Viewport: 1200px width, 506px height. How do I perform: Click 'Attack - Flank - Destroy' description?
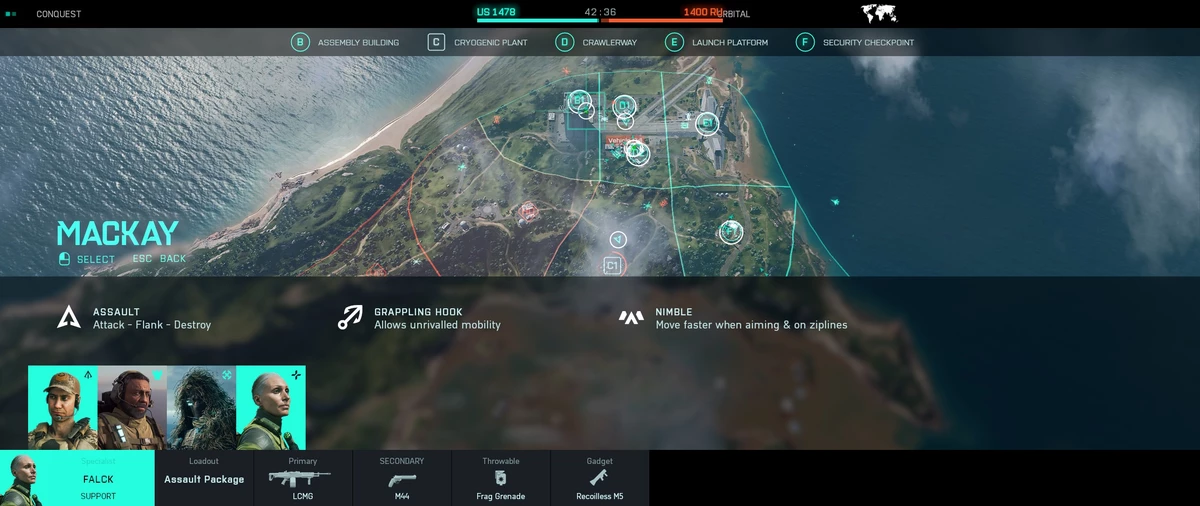[152, 325]
